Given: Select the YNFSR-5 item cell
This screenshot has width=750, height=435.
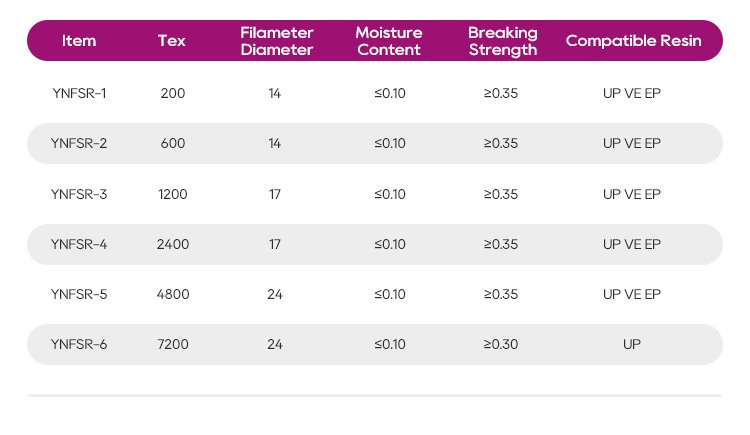Looking at the screenshot, I should [79, 294].
